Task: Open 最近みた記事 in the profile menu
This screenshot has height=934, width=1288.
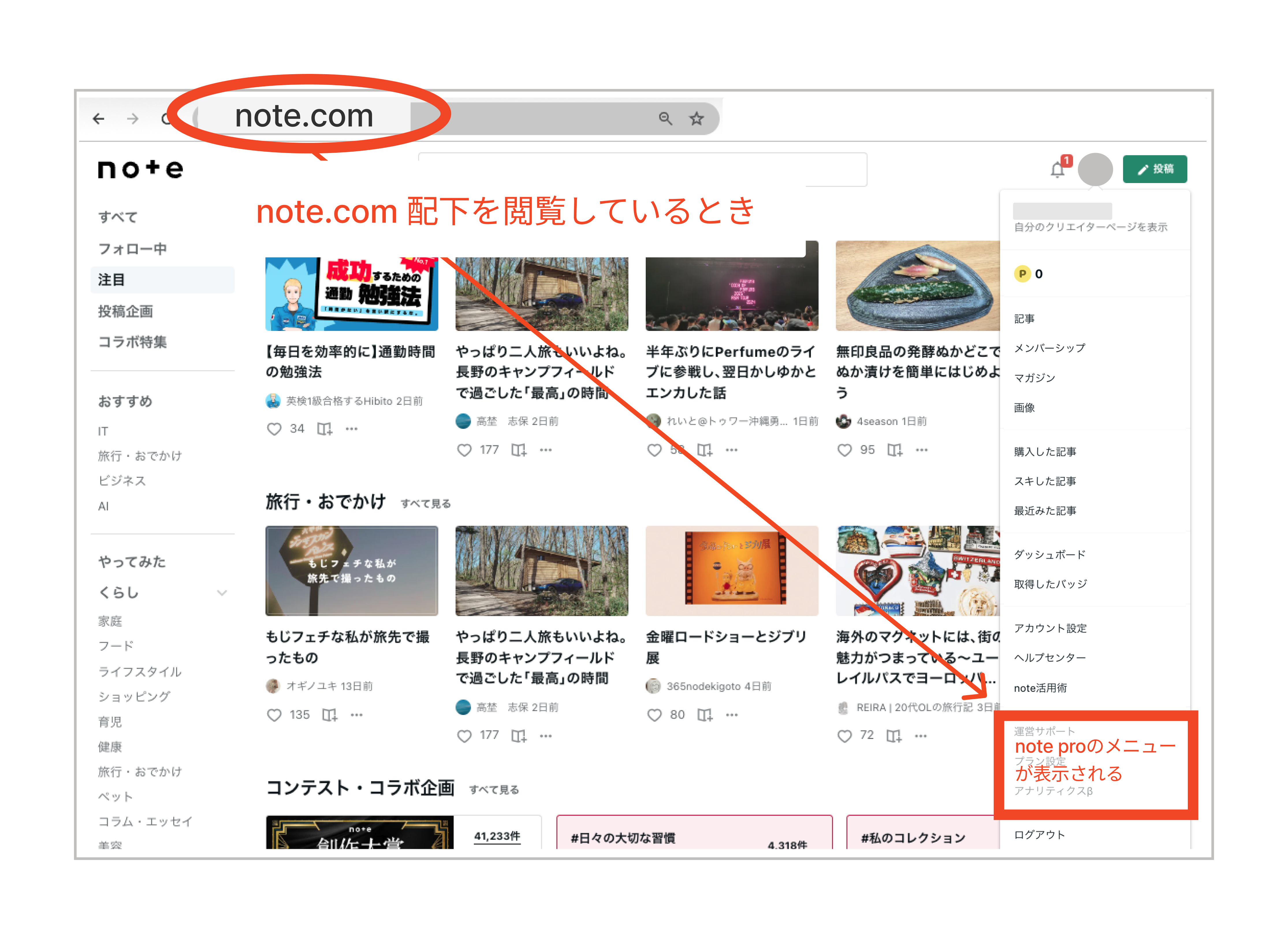Action: (1045, 510)
